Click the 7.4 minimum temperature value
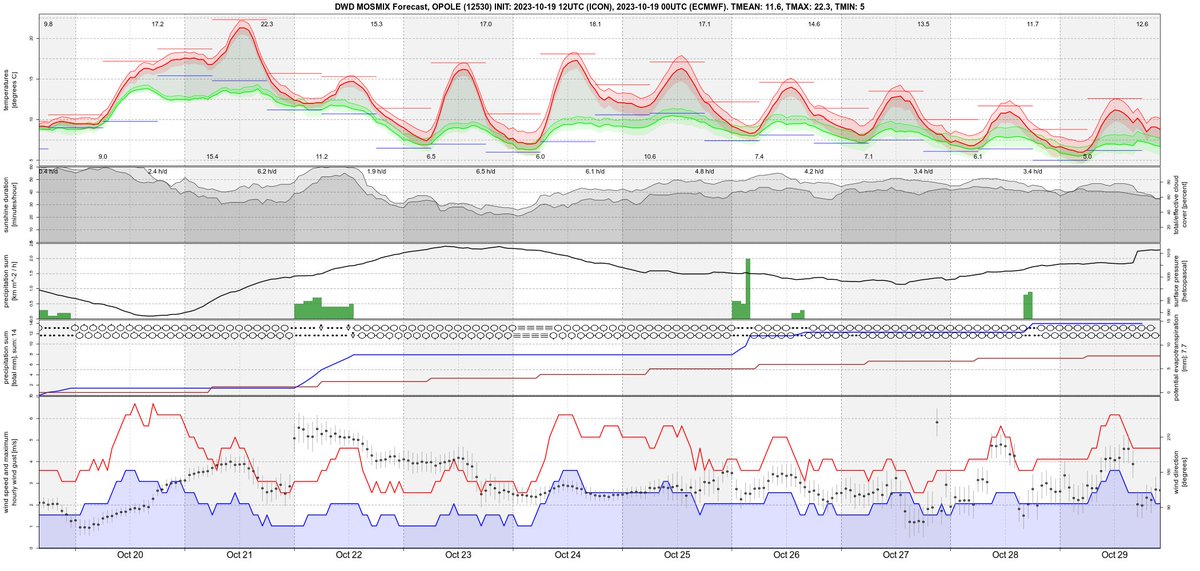Image resolution: width=1200 pixels, height=571 pixels. pyautogui.click(x=759, y=157)
